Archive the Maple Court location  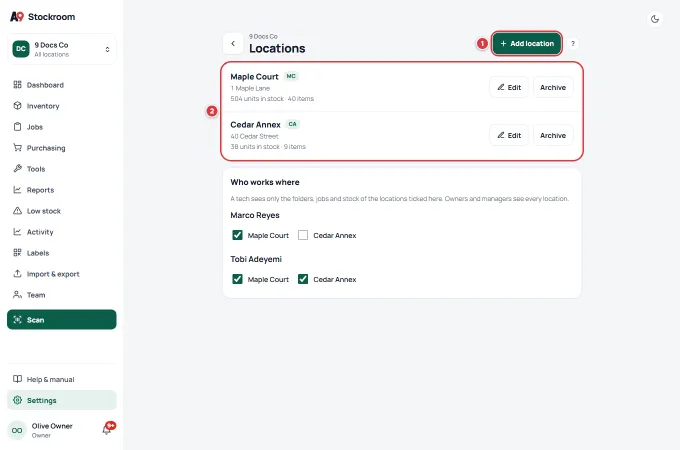tap(553, 87)
